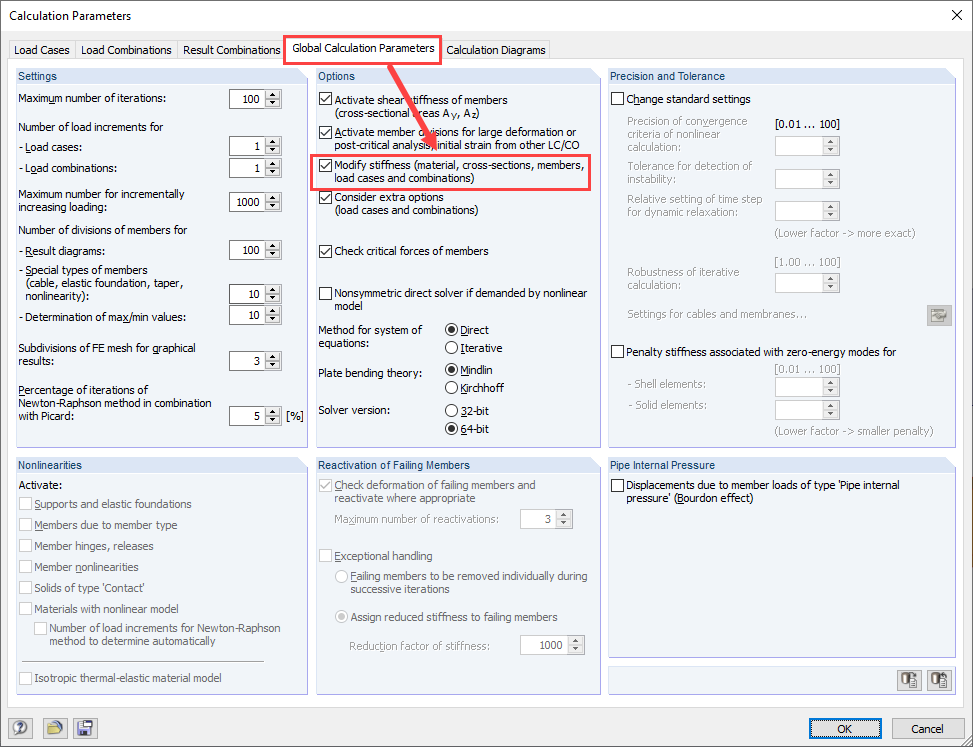Close the Calculation Parameters dialog with X
Viewport: 973px width, 747px height.
click(957, 16)
